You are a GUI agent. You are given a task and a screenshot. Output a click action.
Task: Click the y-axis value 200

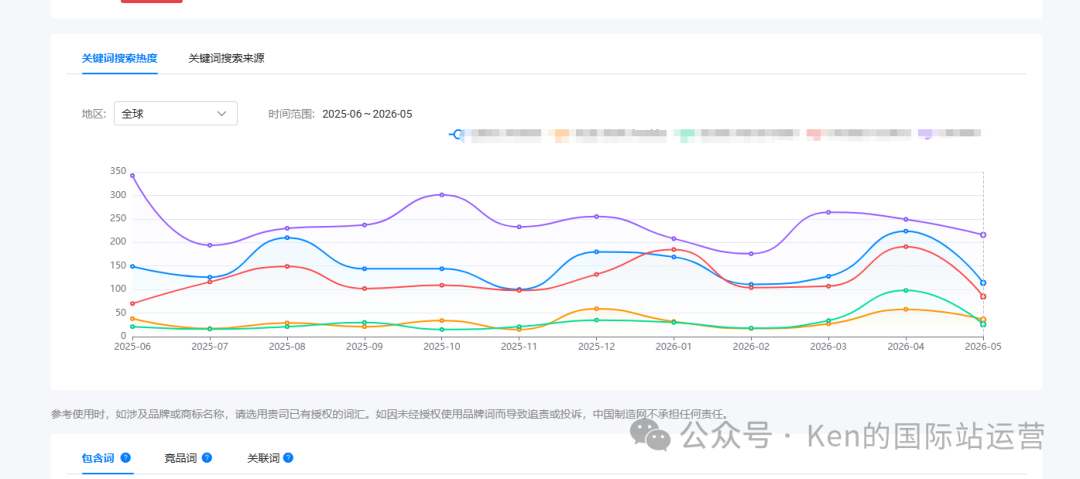[x=118, y=242]
